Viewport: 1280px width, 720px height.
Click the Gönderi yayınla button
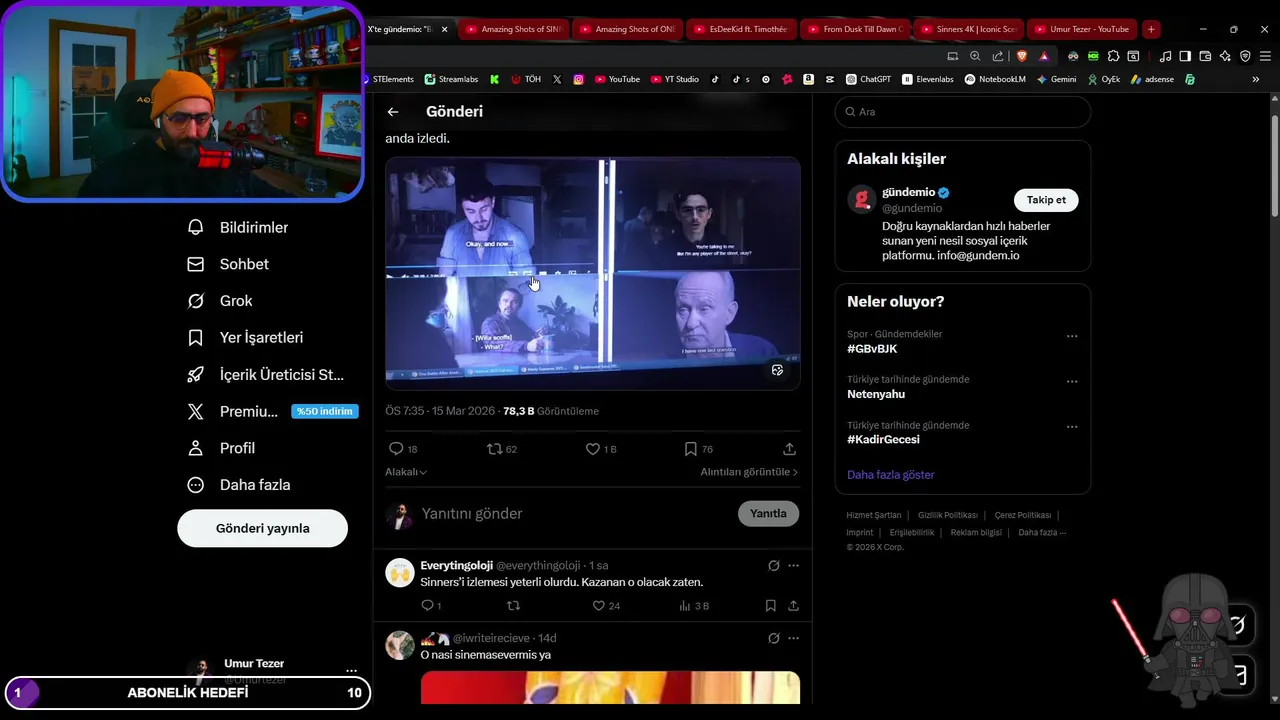point(262,528)
